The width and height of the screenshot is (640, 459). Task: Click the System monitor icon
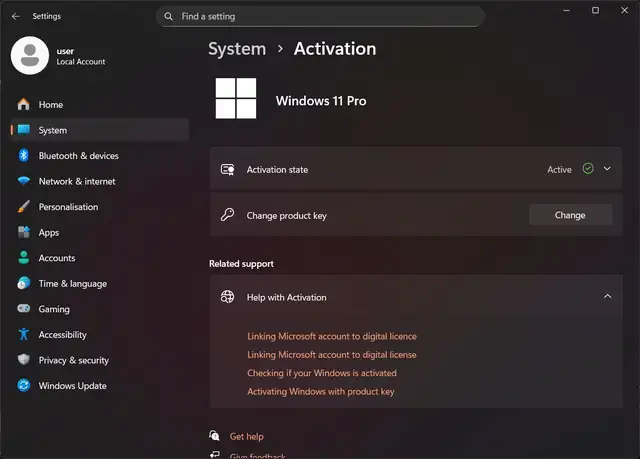coord(24,130)
